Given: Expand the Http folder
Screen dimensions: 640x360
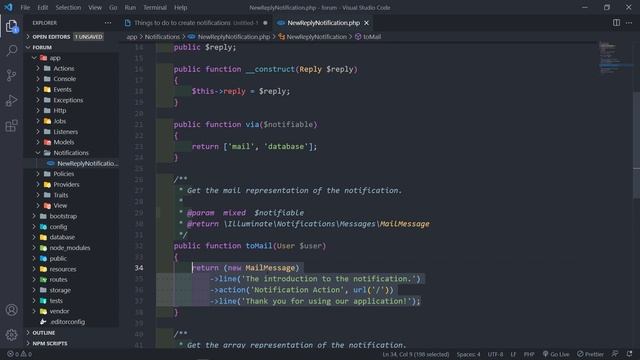Looking at the screenshot, I should (x=71, y=111).
